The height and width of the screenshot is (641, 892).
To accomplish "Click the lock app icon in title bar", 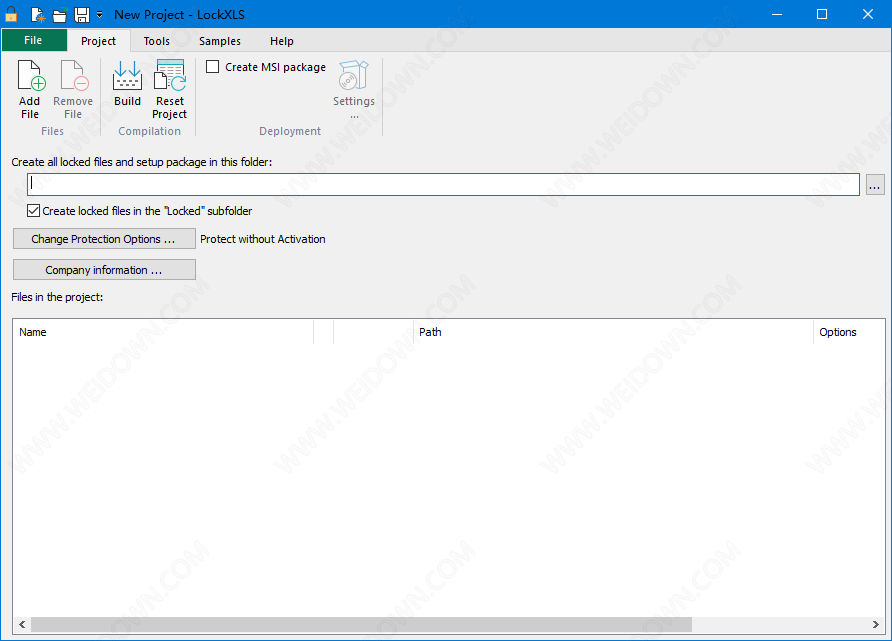I will (11, 14).
